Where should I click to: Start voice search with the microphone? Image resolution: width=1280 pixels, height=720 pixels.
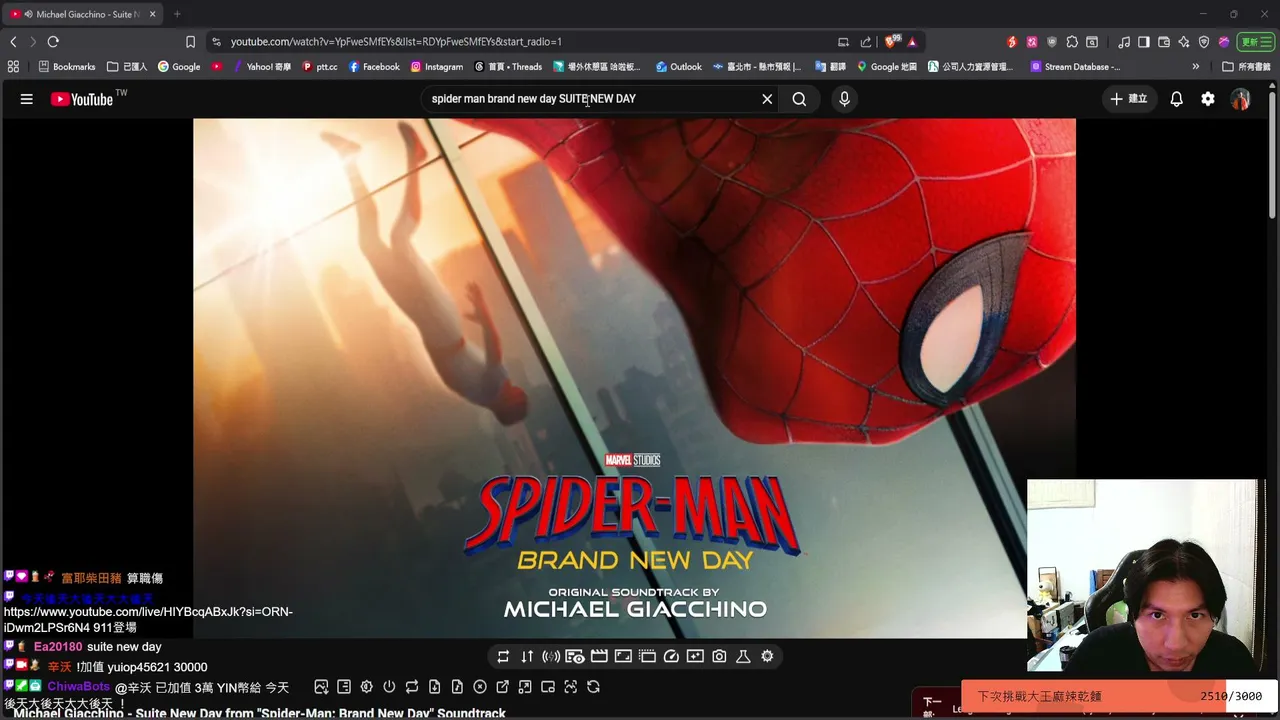(x=844, y=99)
